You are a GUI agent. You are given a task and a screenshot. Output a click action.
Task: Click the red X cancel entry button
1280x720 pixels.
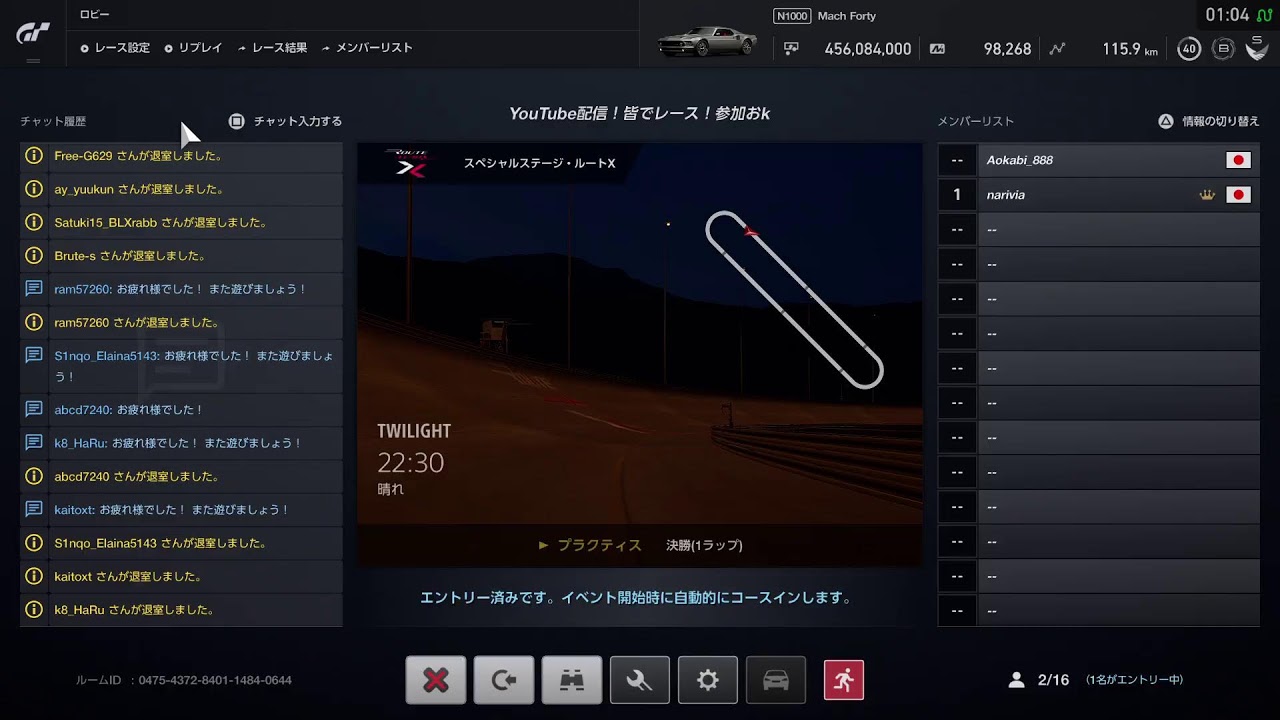pos(435,680)
